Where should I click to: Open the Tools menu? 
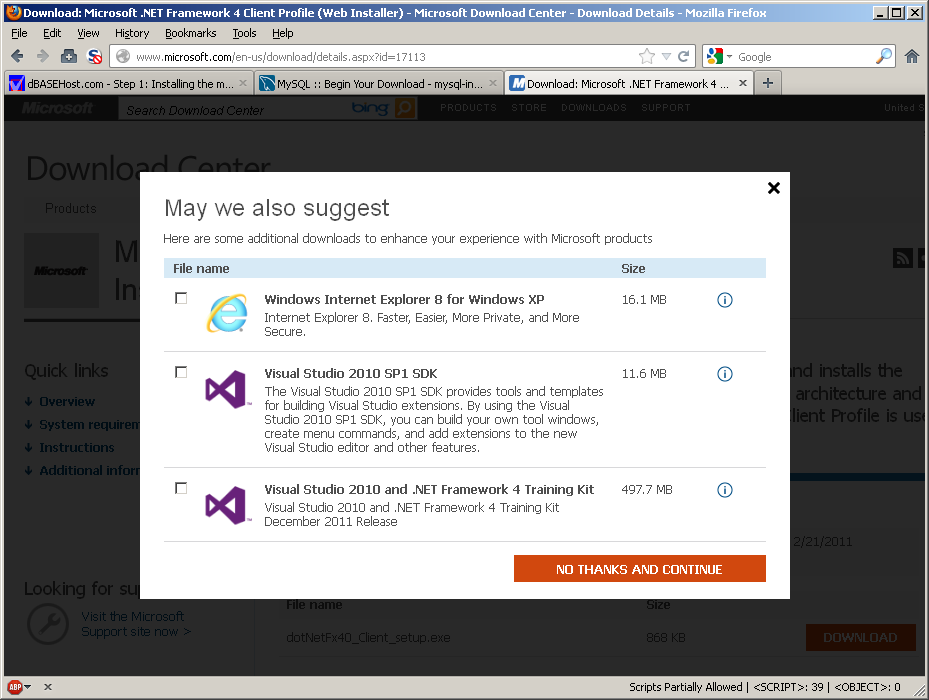click(x=244, y=33)
